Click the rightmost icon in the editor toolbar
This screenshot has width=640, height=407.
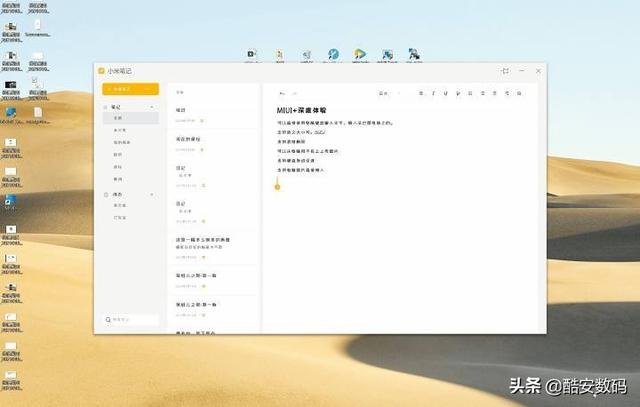tap(520, 93)
